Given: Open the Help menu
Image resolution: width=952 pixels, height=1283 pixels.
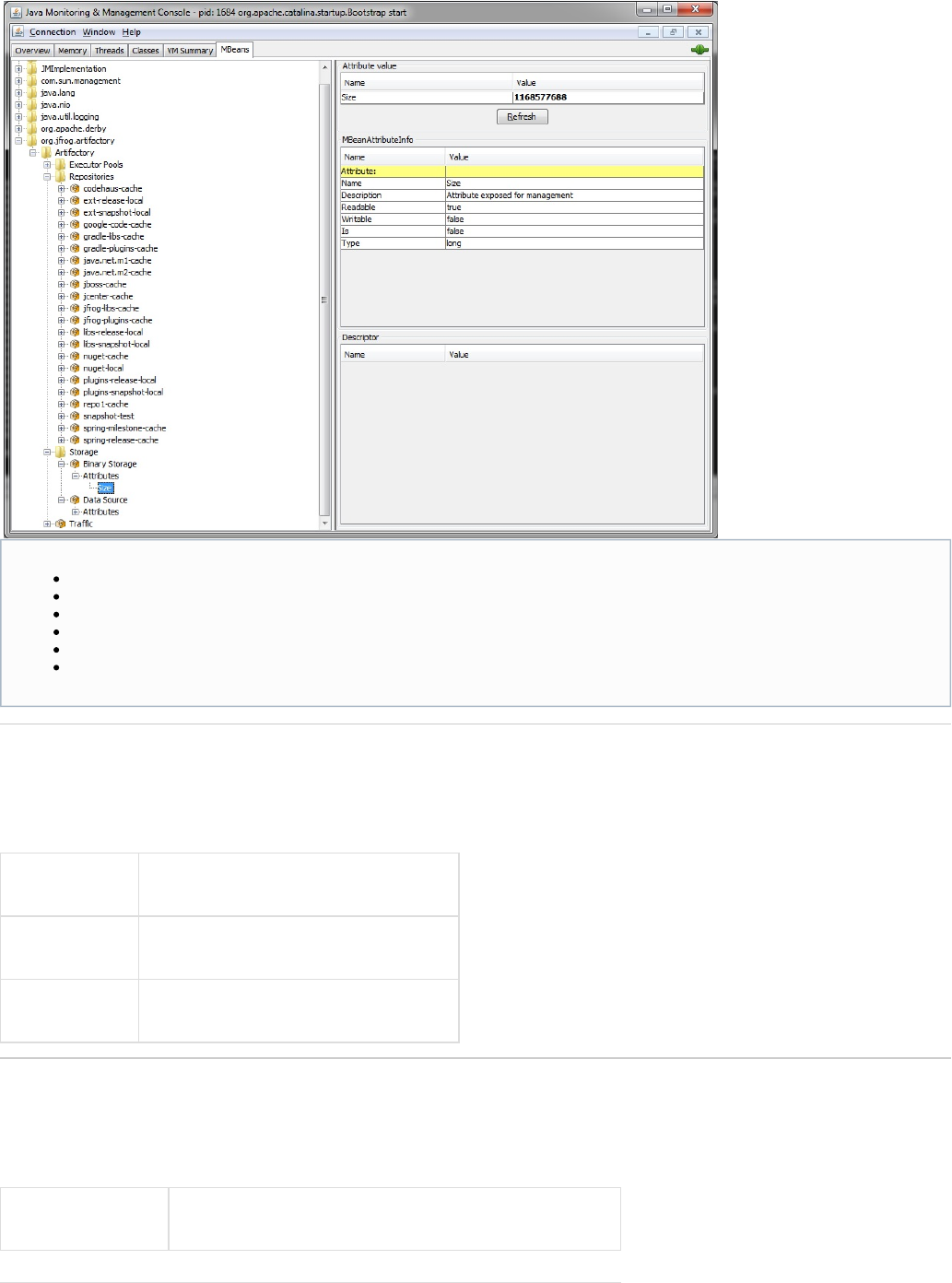Looking at the screenshot, I should (132, 32).
